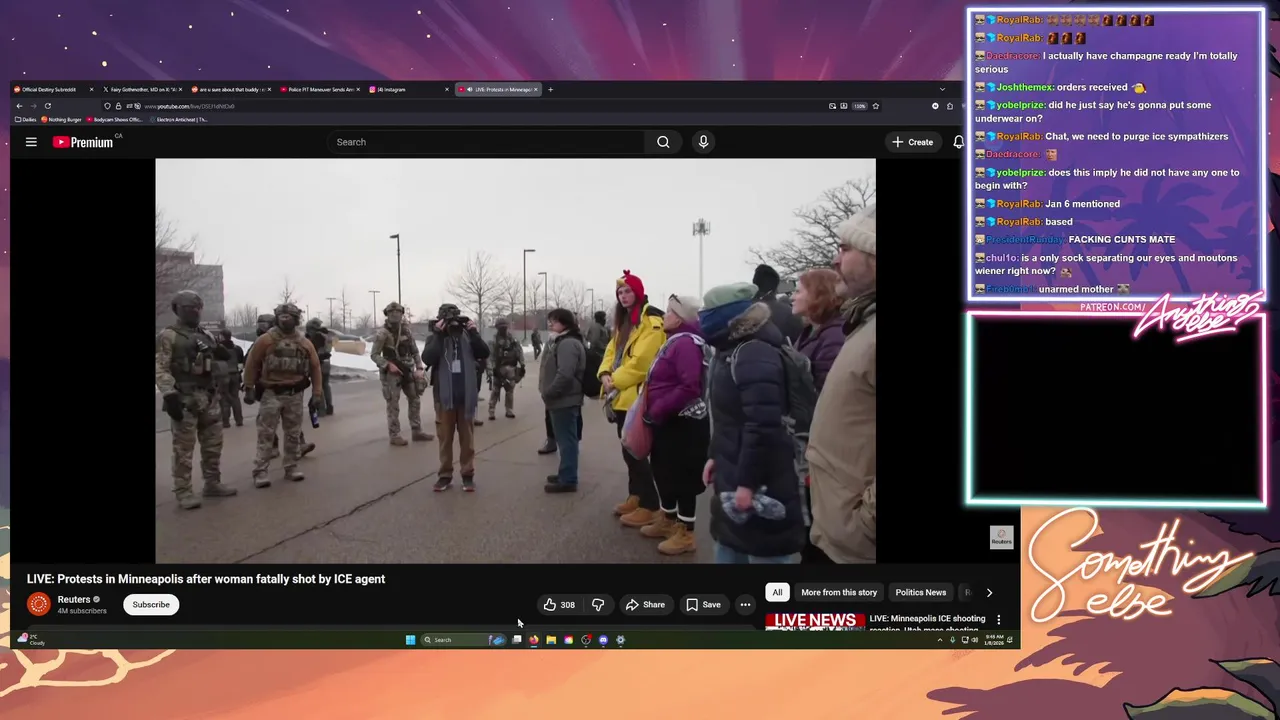Switch to Police PIT Maneuver tab
The width and height of the screenshot is (1280, 720).
pyautogui.click(x=319, y=89)
